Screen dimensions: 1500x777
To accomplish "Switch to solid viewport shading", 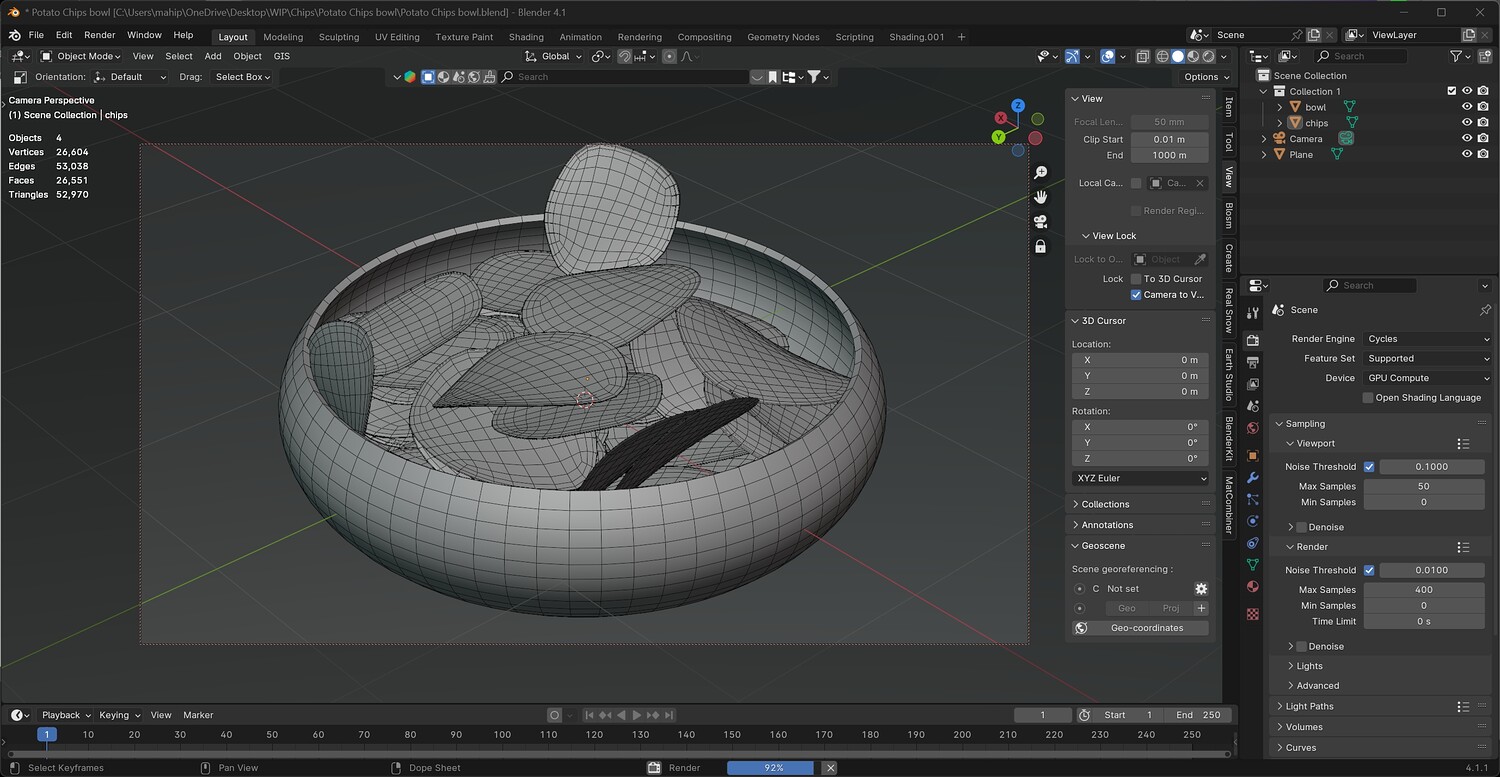I will pyautogui.click(x=1178, y=56).
